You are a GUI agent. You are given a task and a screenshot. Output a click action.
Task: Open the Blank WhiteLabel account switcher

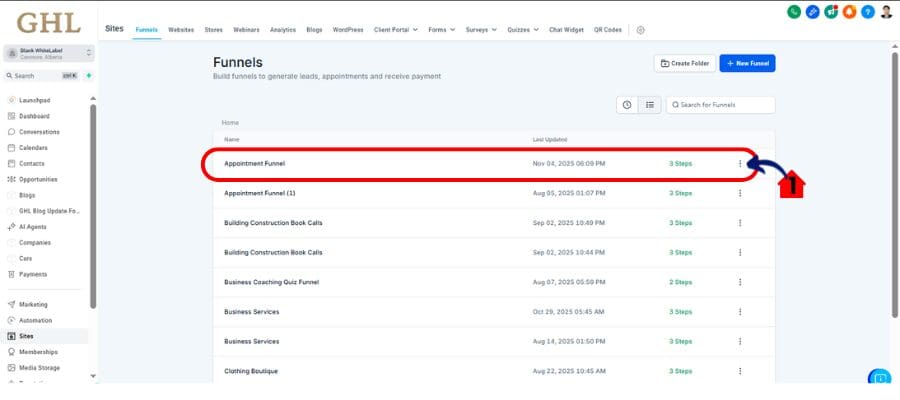[x=50, y=52]
